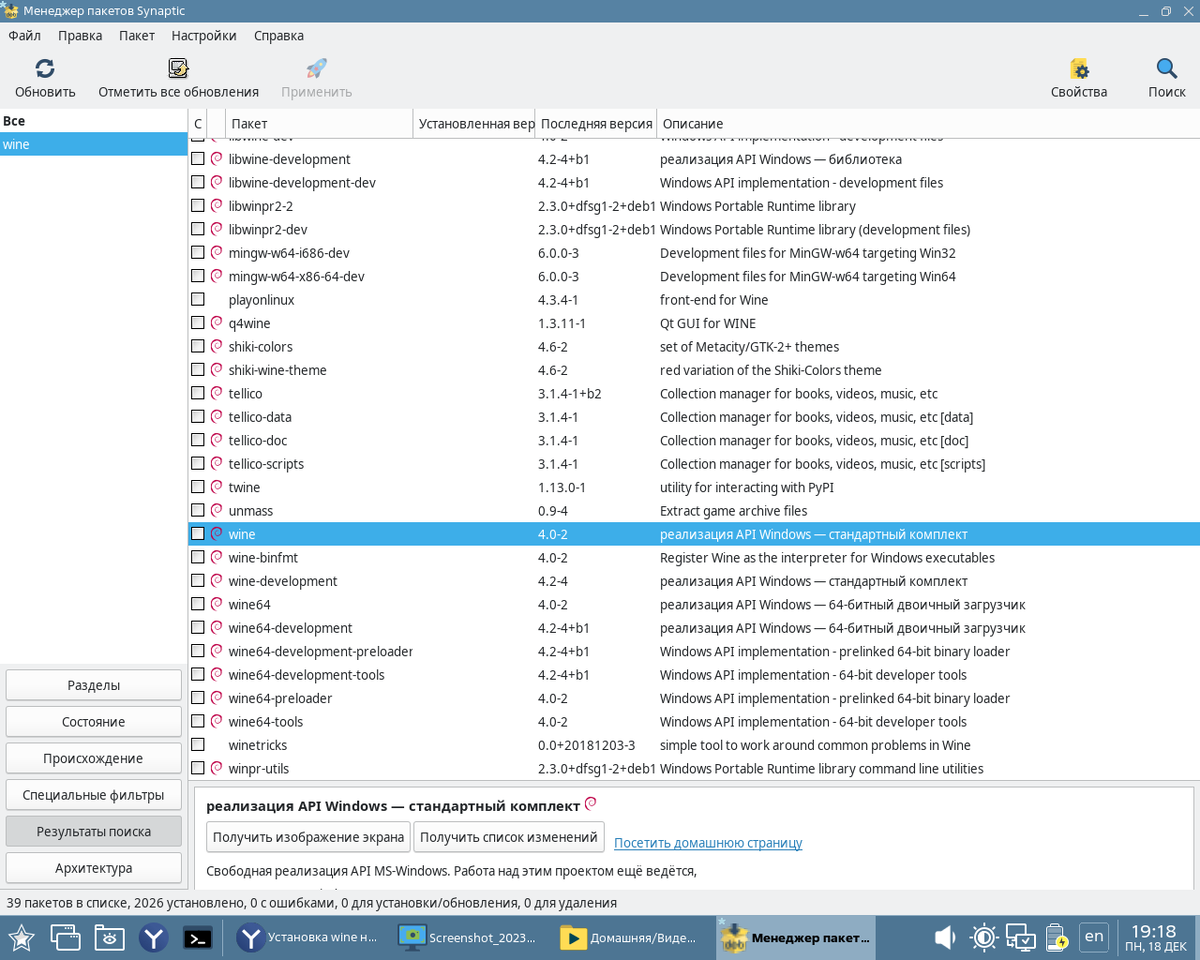Open the Файл menu
The image size is (1200, 960).
[x=24, y=35]
